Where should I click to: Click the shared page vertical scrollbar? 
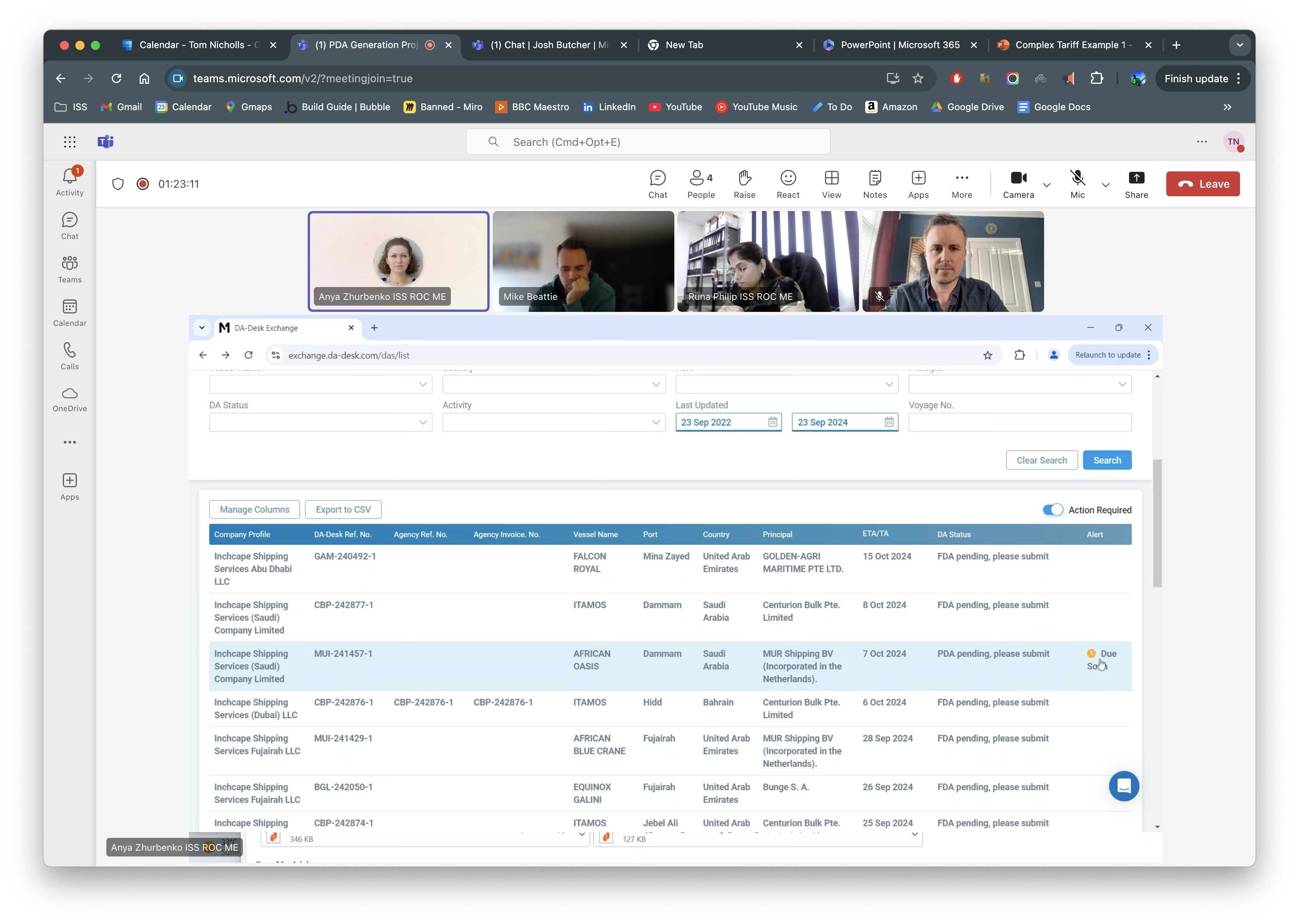1157,523
